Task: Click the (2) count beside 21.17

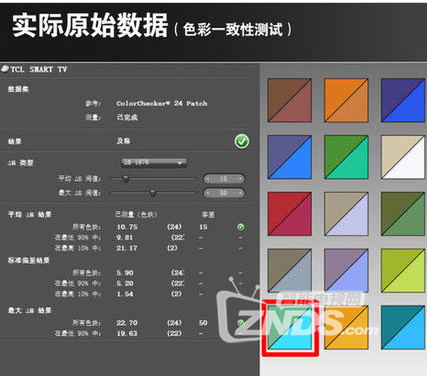Action: [x=172, y=248]
